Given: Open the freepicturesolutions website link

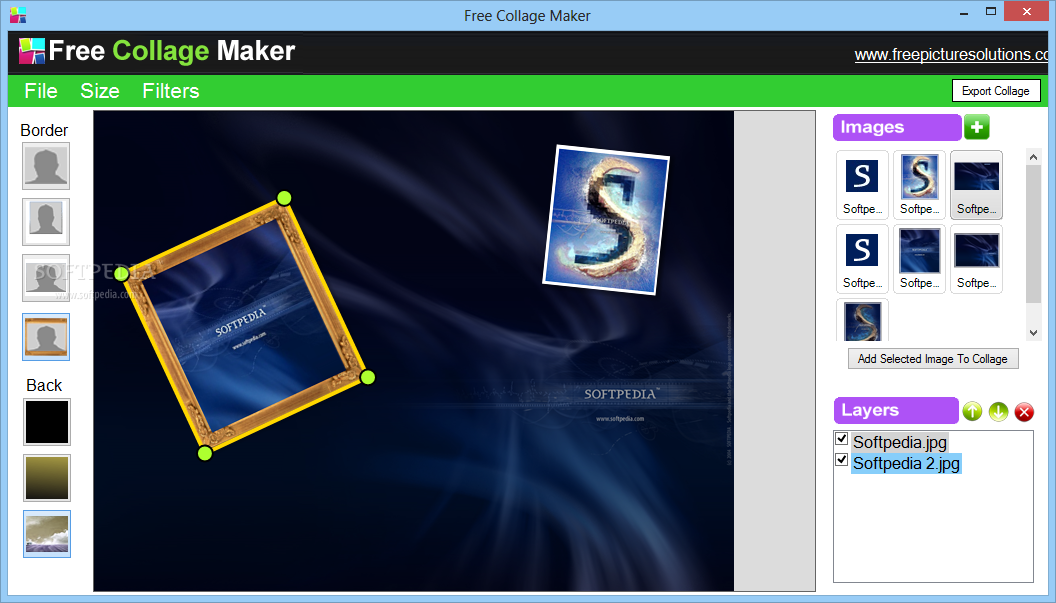Looking at the screenshot, I should (x=951, y=55).
